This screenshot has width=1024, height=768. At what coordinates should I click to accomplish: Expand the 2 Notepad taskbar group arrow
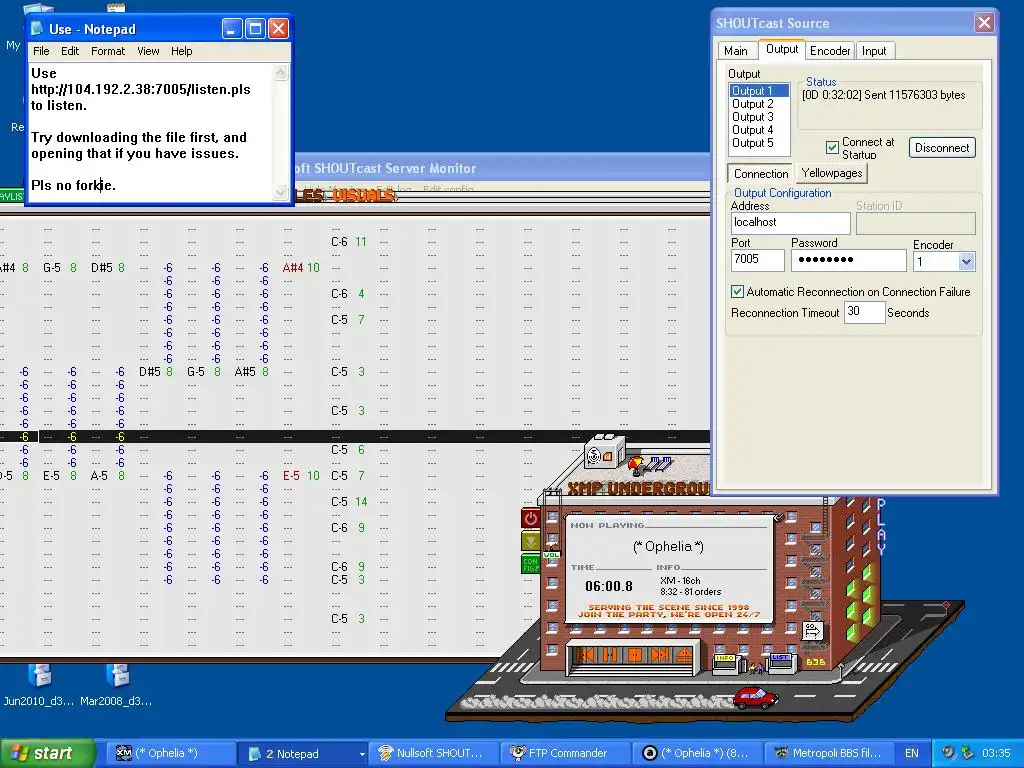coord(362,754)
